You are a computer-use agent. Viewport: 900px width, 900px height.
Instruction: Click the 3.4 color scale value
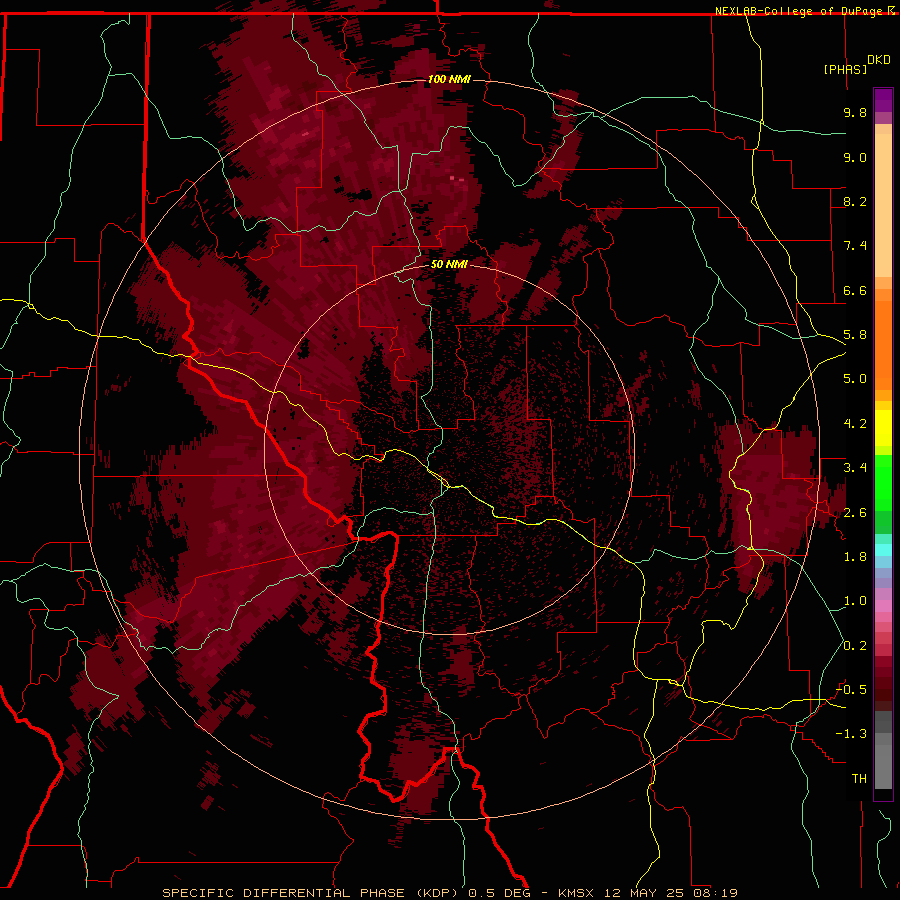pos(855,468)
